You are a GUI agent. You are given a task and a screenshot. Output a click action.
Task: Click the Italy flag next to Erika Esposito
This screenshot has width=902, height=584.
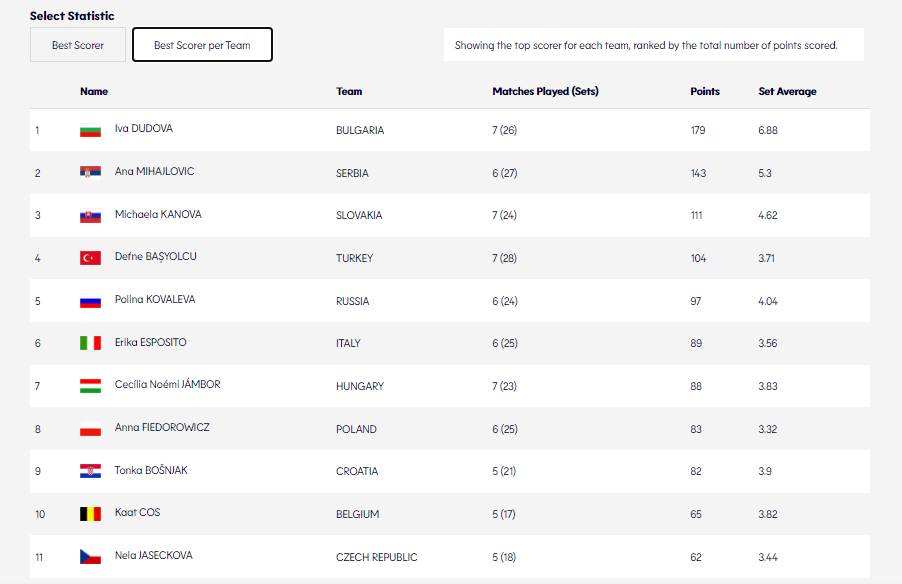coord(90,343)
